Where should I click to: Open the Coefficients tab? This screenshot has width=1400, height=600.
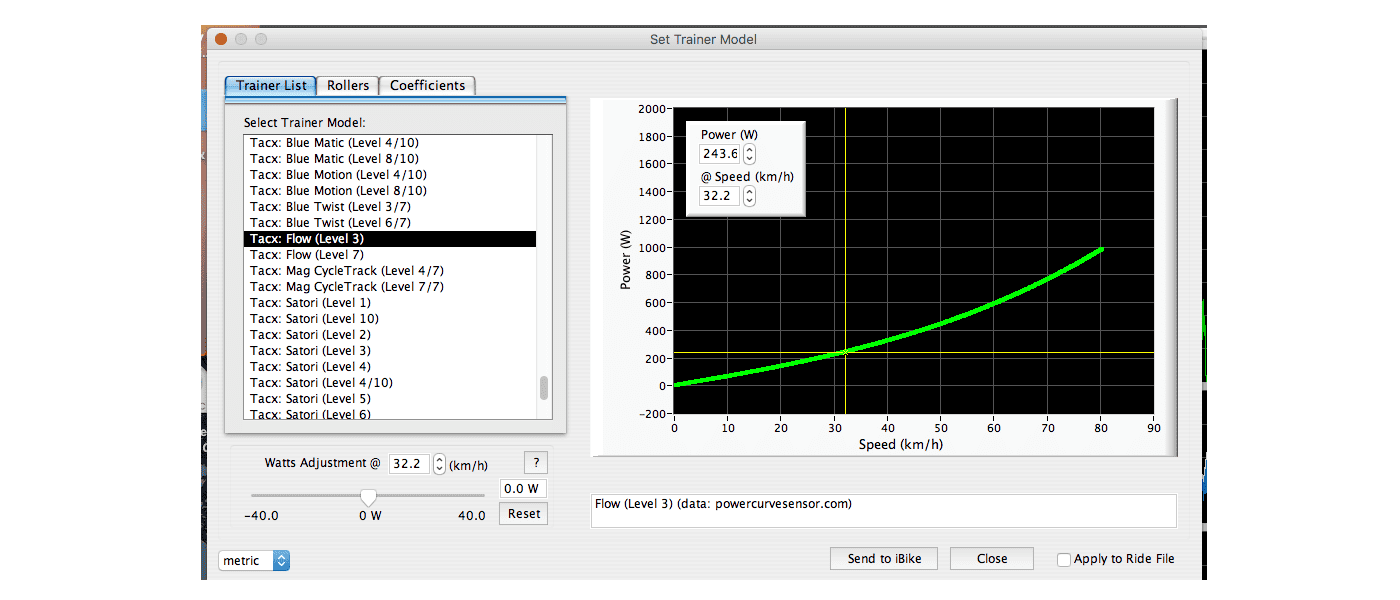[427, 86]
